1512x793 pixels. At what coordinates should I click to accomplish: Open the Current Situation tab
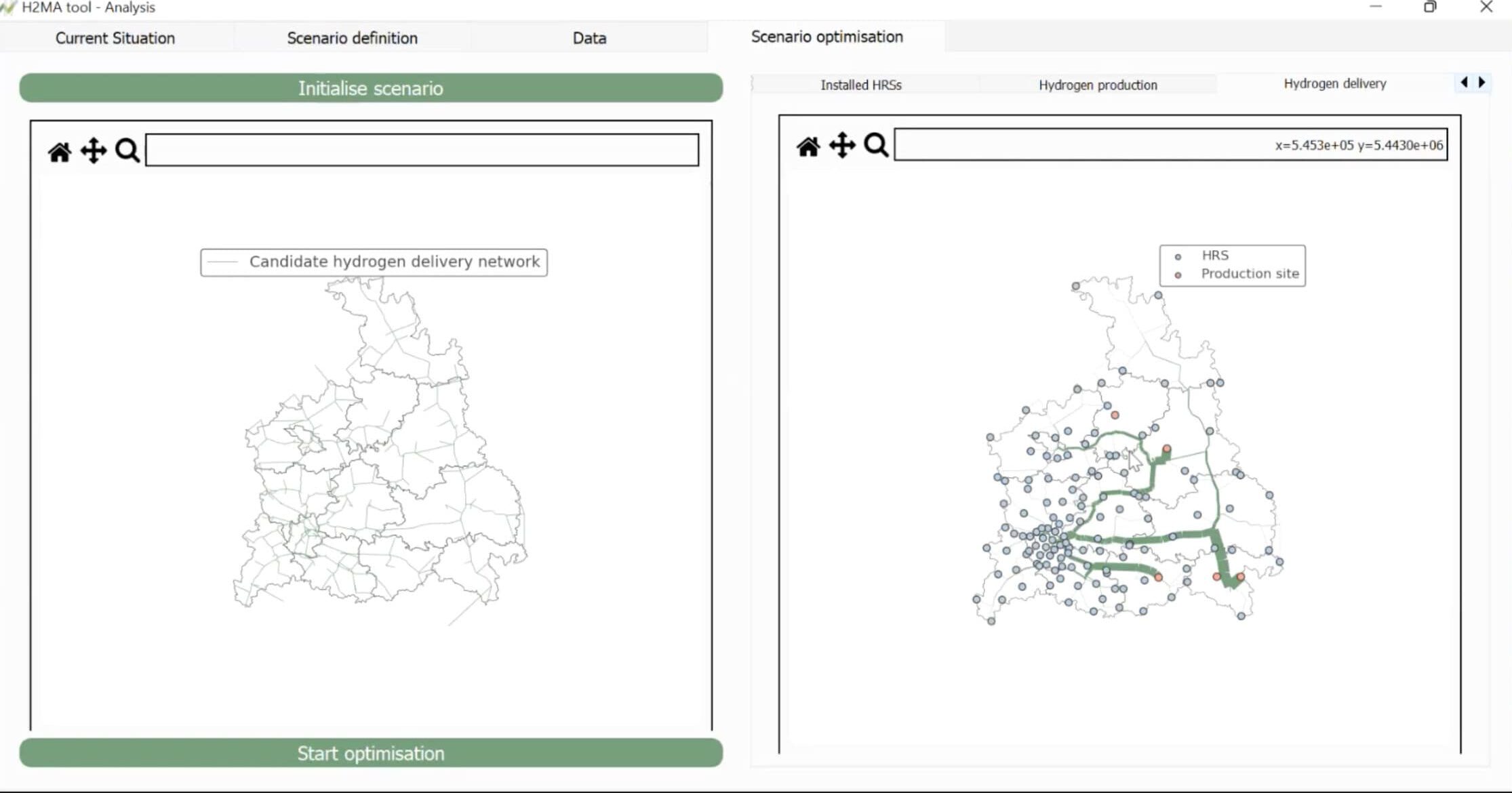[x=115, y=38]
